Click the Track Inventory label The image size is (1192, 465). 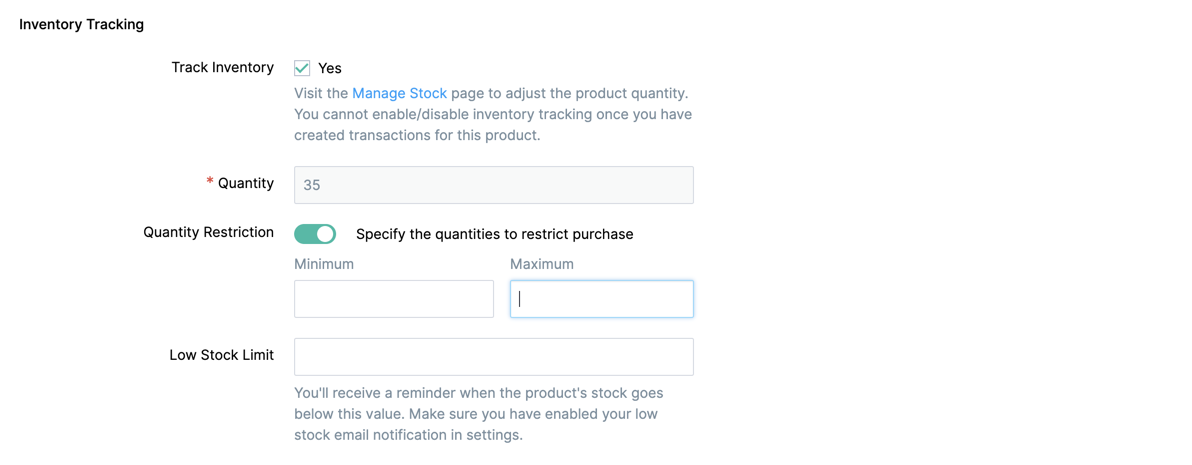click(x=222, y=67)
